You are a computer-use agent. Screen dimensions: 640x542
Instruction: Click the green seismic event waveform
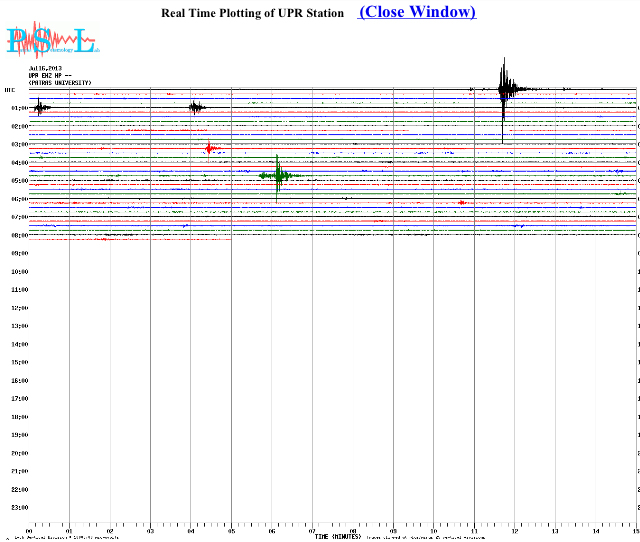(x=279, y=176)
